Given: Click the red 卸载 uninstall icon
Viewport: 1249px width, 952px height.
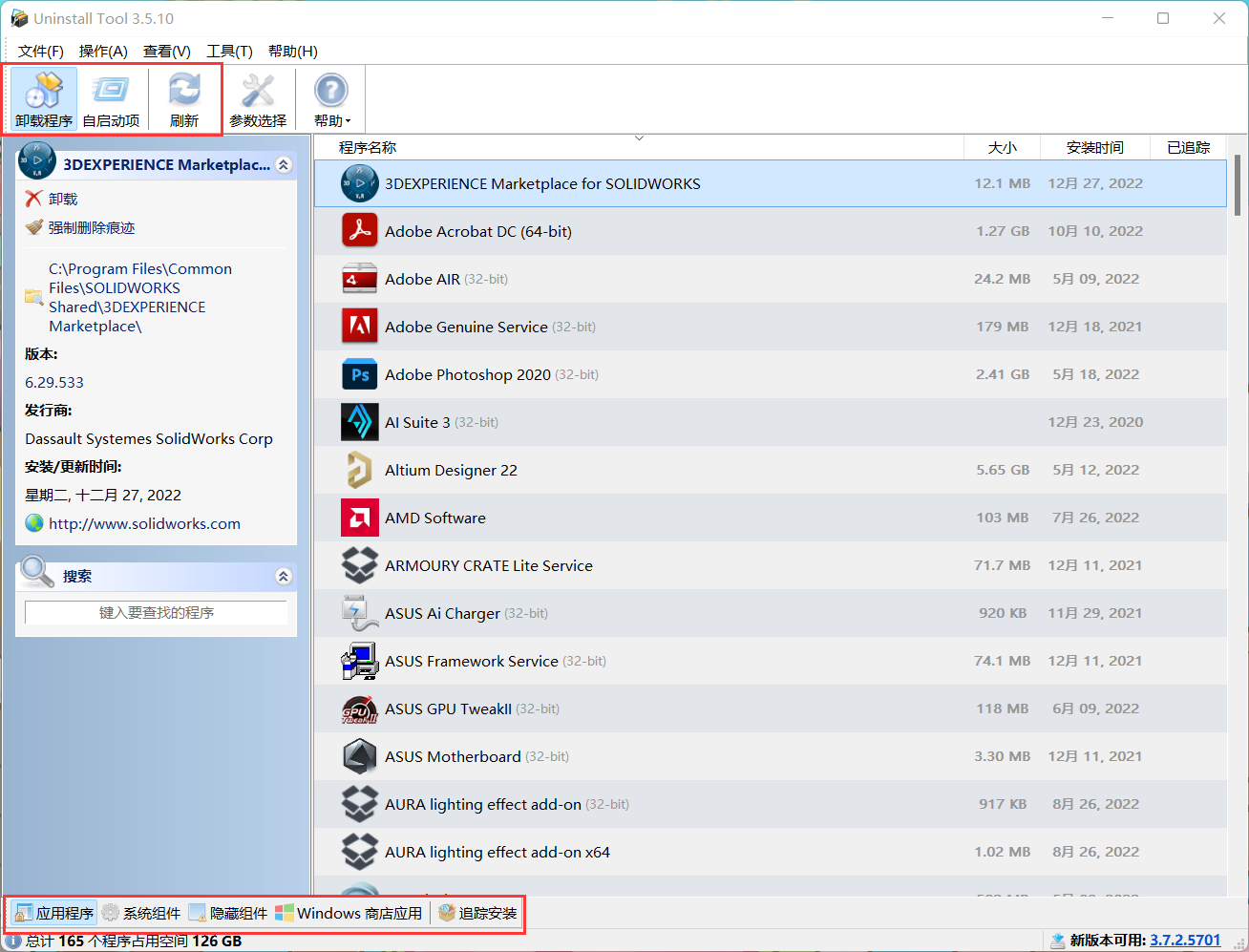Looking at the screenshot, I should [x=35, y=199].
